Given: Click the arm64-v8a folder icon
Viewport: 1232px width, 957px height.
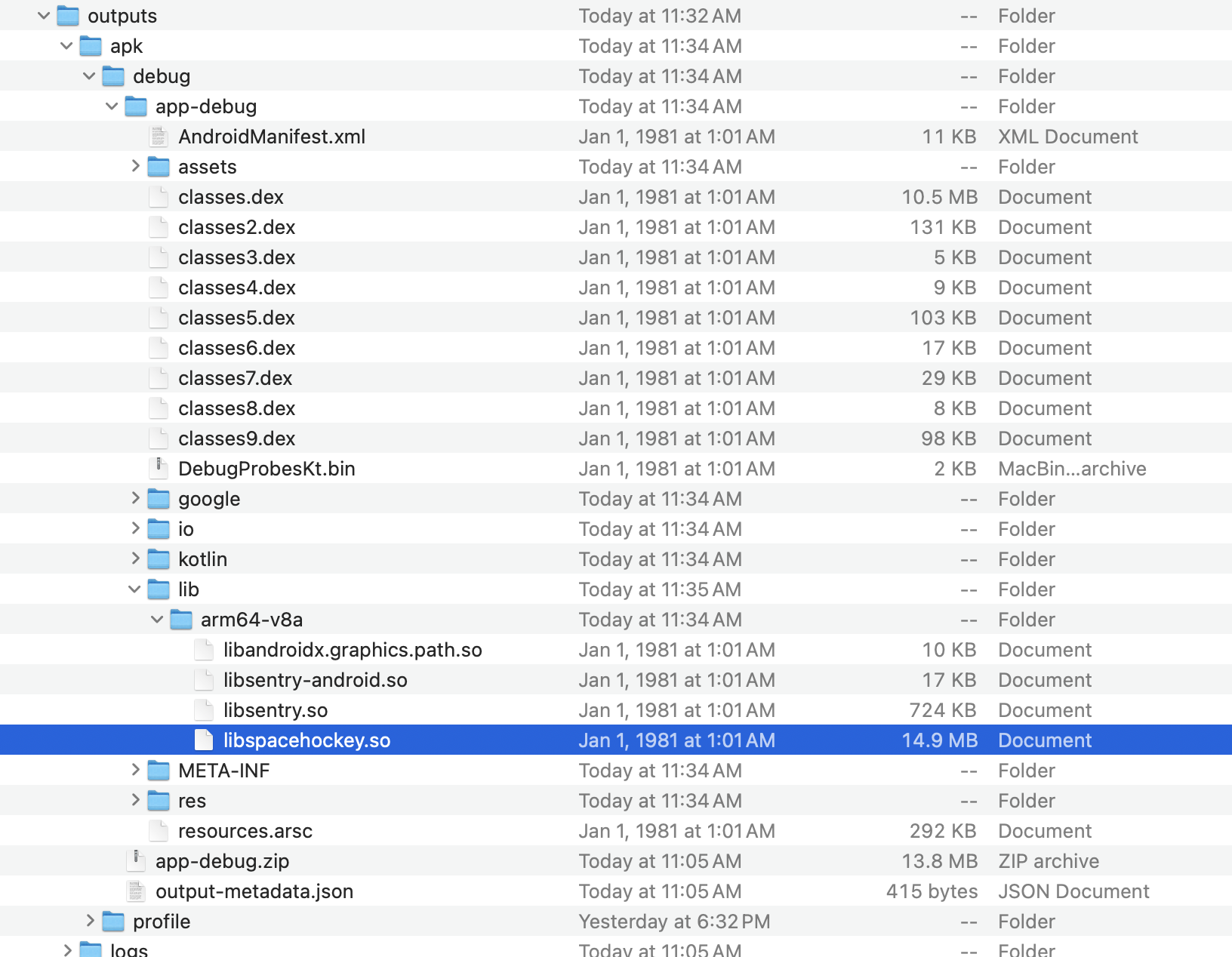Looking at the screenshot, I should pos(181,620).
